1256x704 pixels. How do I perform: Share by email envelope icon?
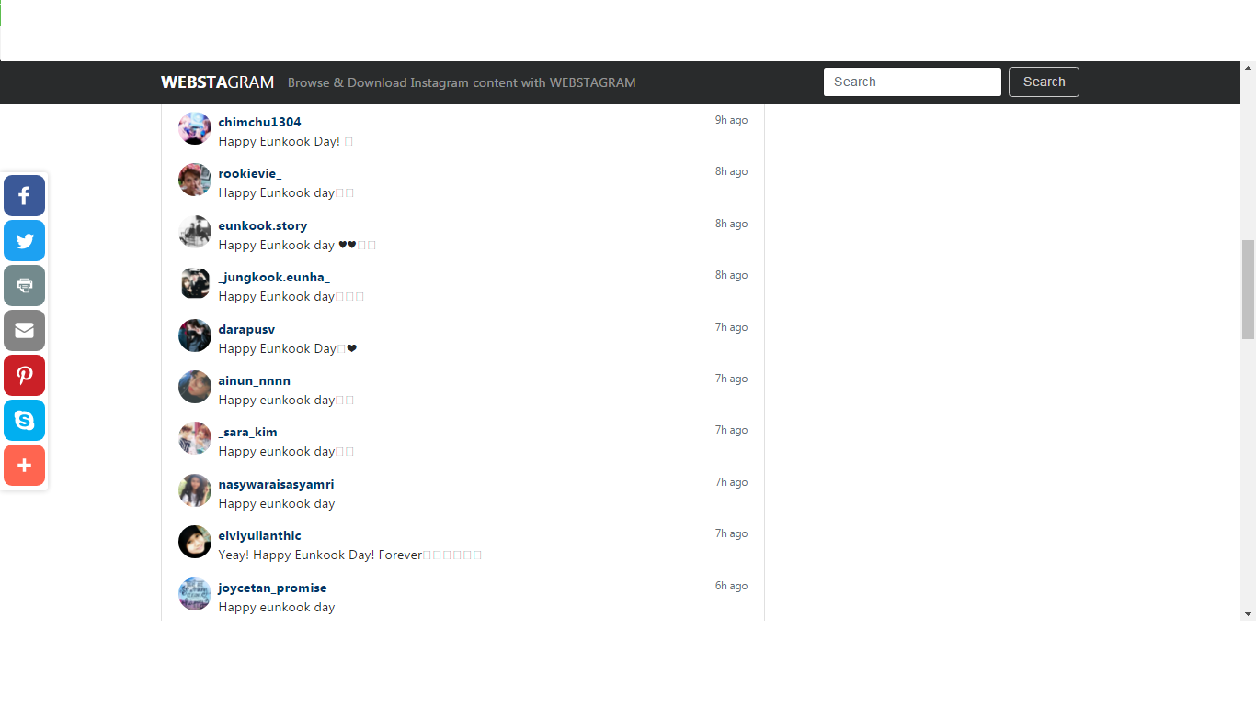pos(24,331)
